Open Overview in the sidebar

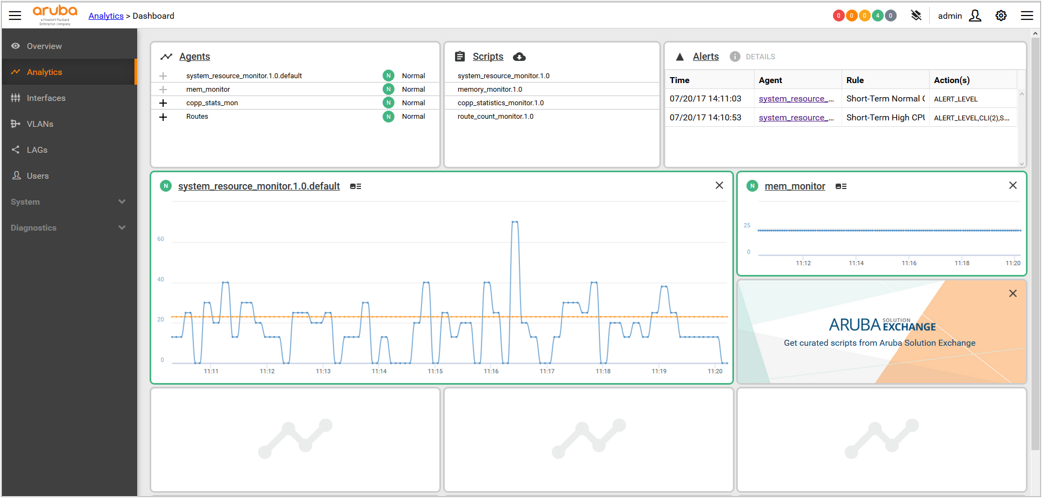tap(68, 46)
